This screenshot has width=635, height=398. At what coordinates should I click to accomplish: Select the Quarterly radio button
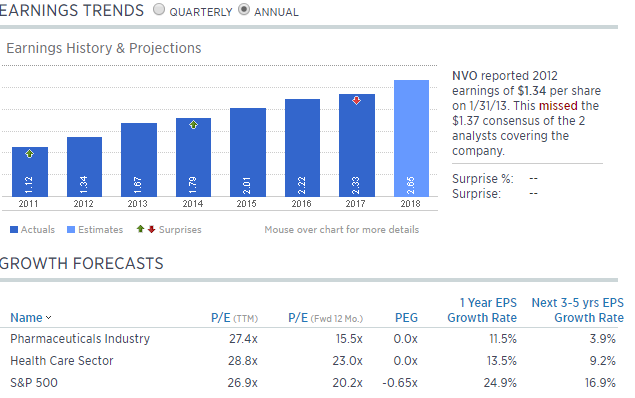(159, 9)
